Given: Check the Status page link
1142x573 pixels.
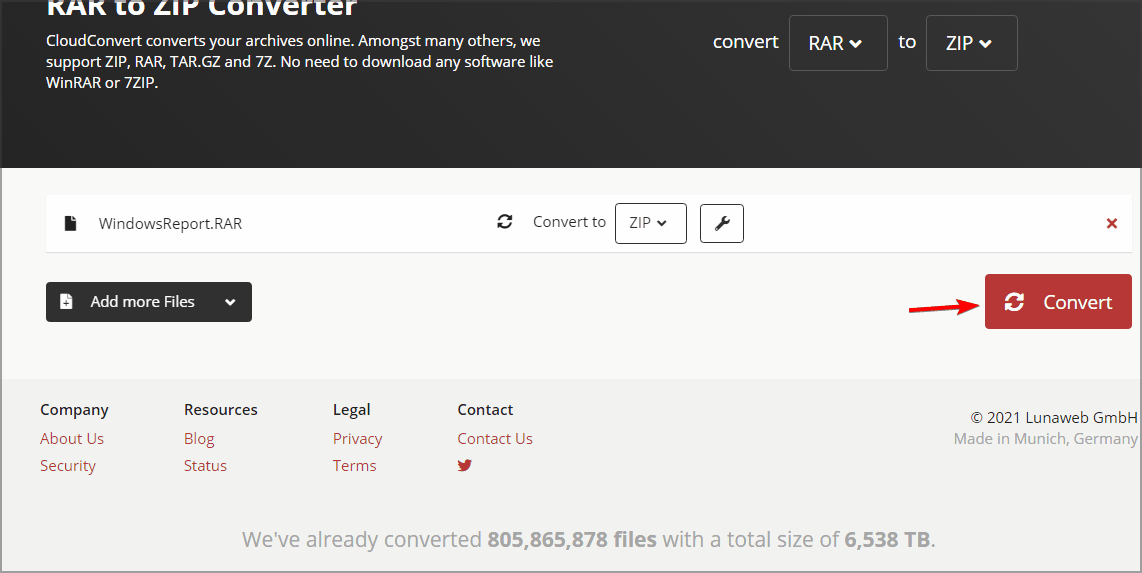Looking at the screenshot, I should coord(205,465).
